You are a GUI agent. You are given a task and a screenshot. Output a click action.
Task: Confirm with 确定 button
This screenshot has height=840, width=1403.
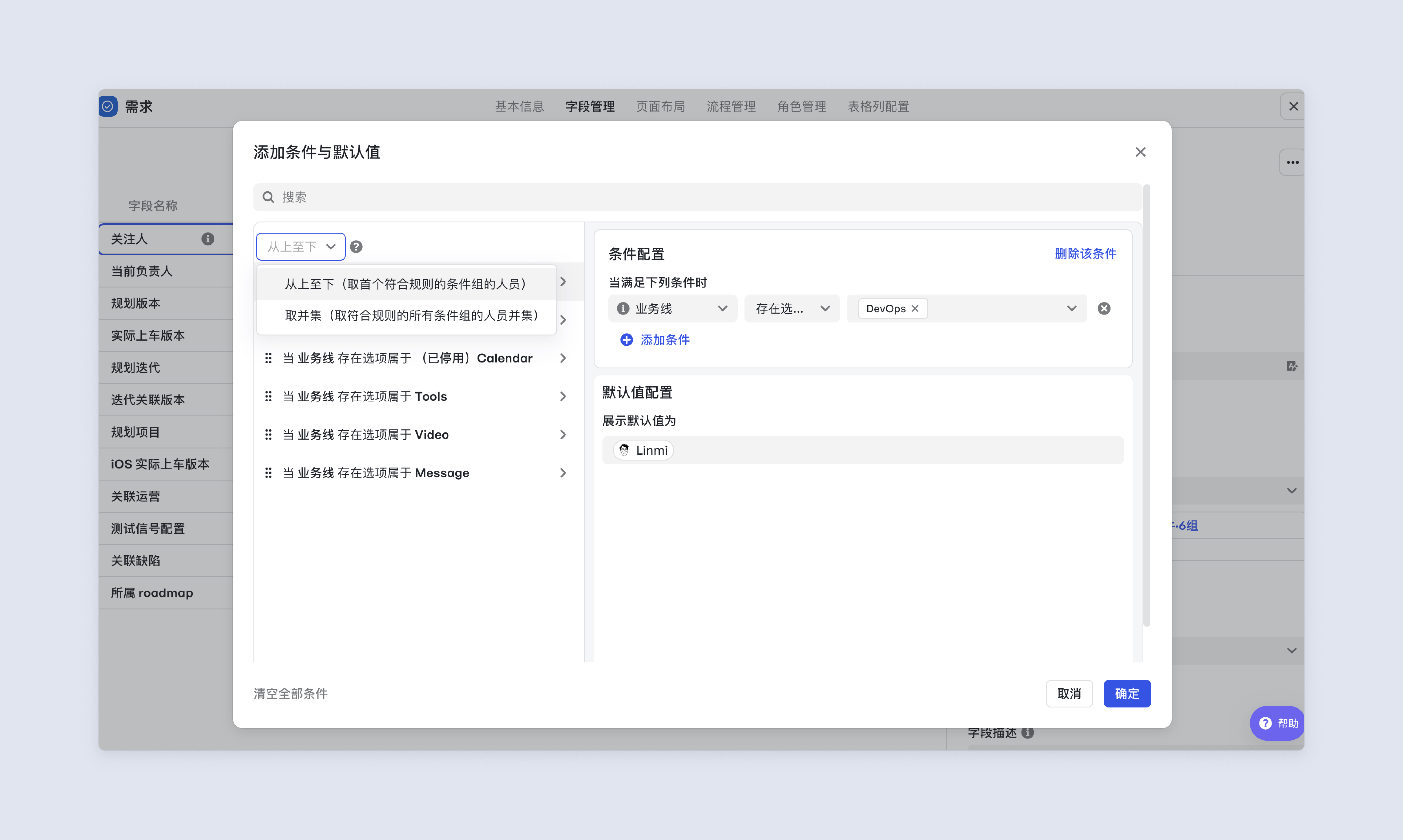tap(1127, 693)
